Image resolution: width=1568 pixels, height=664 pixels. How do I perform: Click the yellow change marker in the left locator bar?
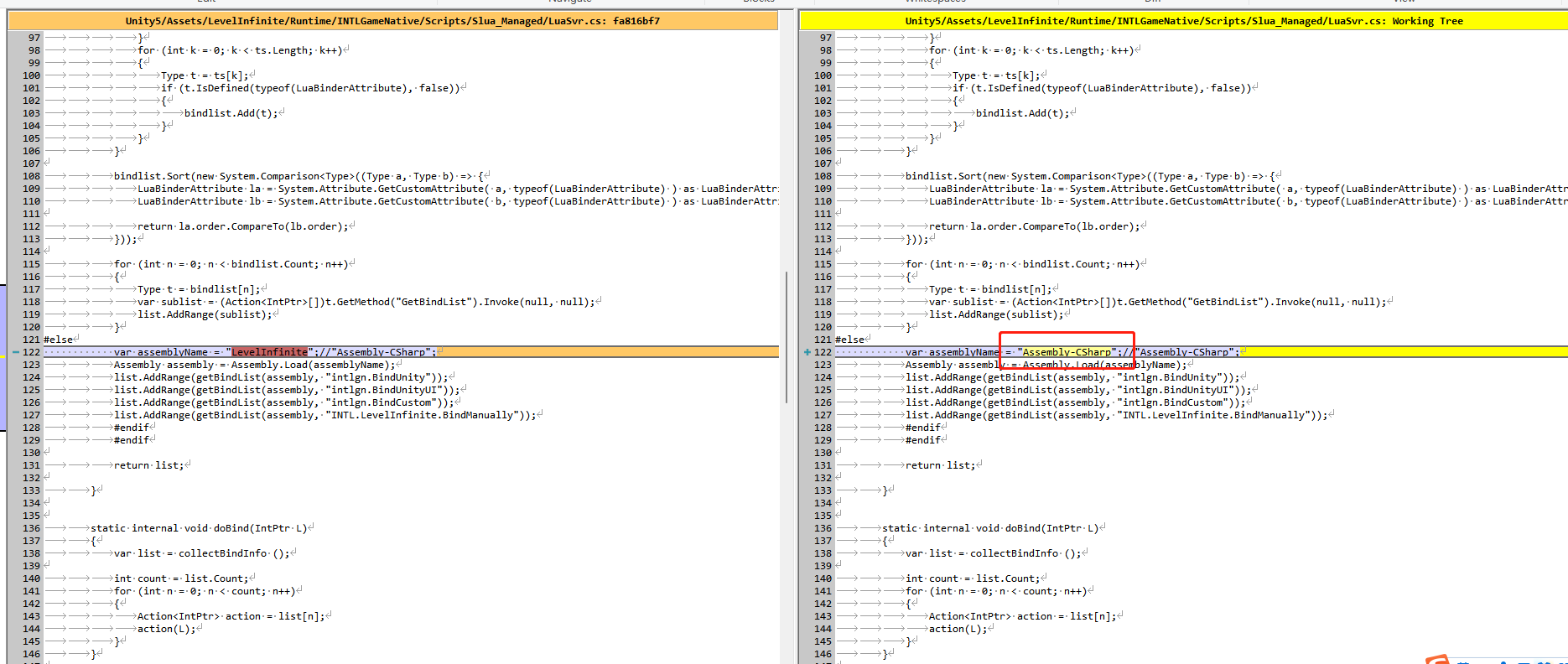coord(3,356)
